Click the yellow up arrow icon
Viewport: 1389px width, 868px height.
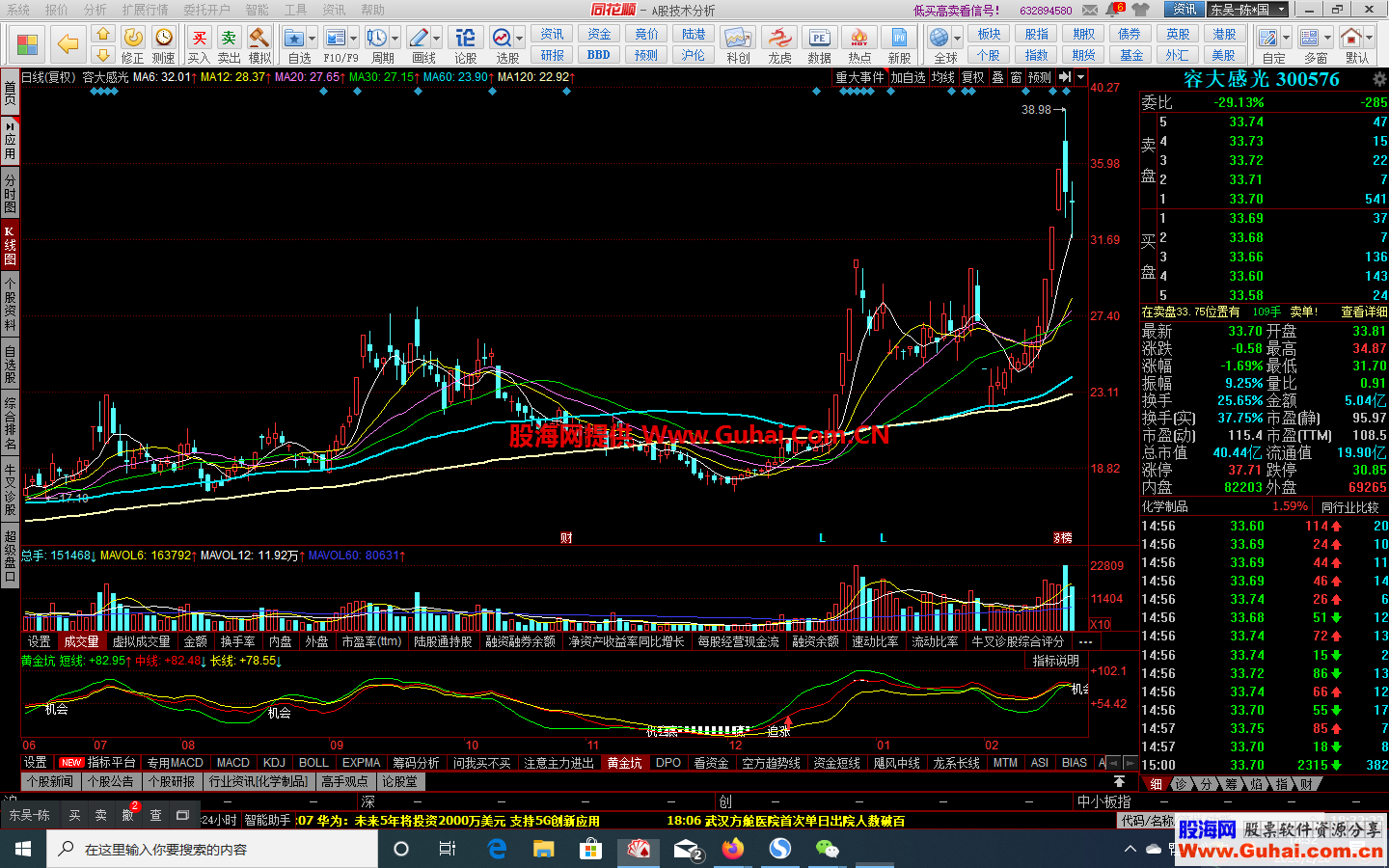[103, 35]
